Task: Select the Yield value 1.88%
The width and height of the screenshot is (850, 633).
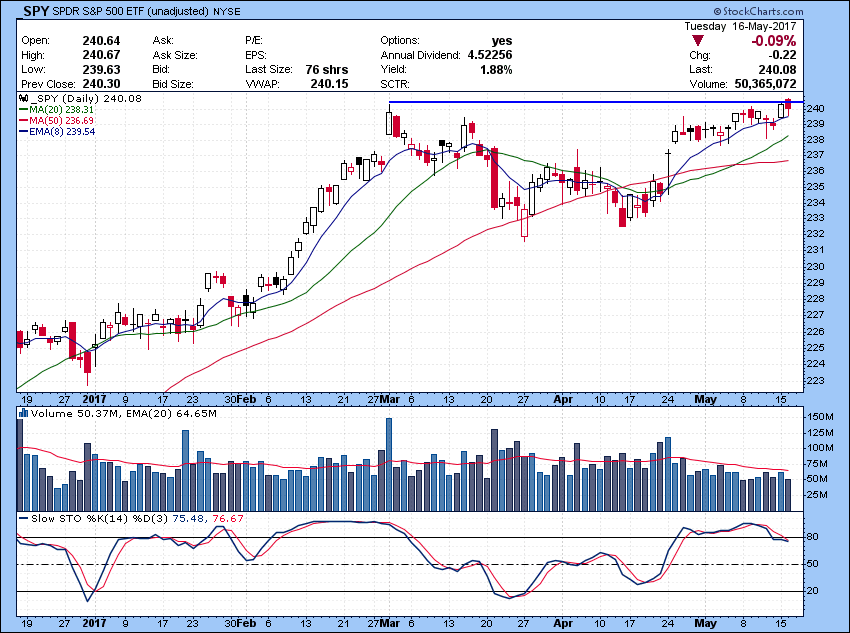Action: (x=497, y=69)
